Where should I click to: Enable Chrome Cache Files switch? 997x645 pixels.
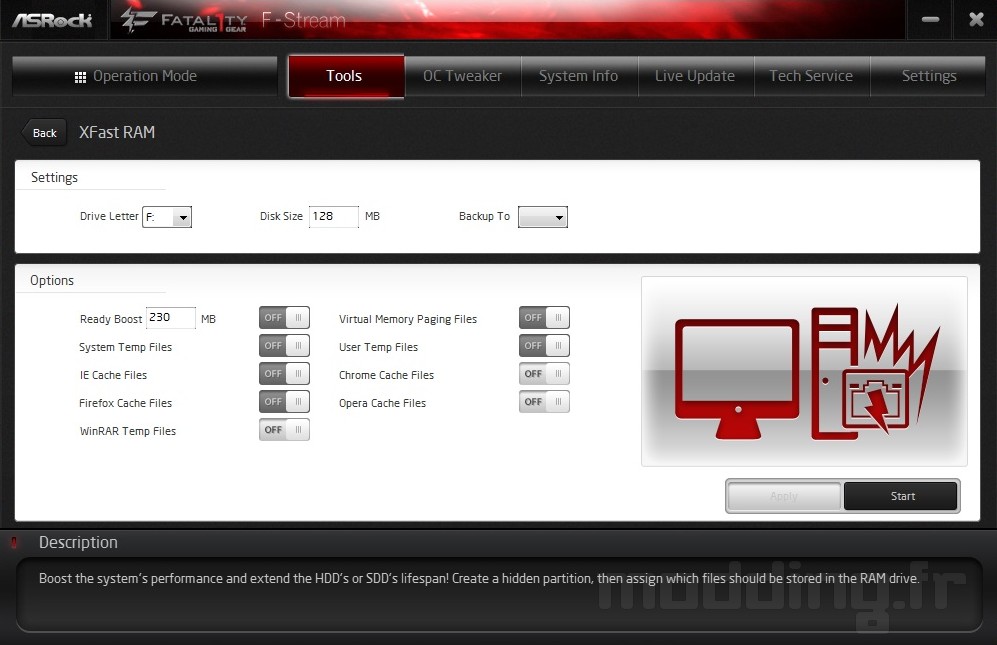pyautogui.click(x=544, y=373)
